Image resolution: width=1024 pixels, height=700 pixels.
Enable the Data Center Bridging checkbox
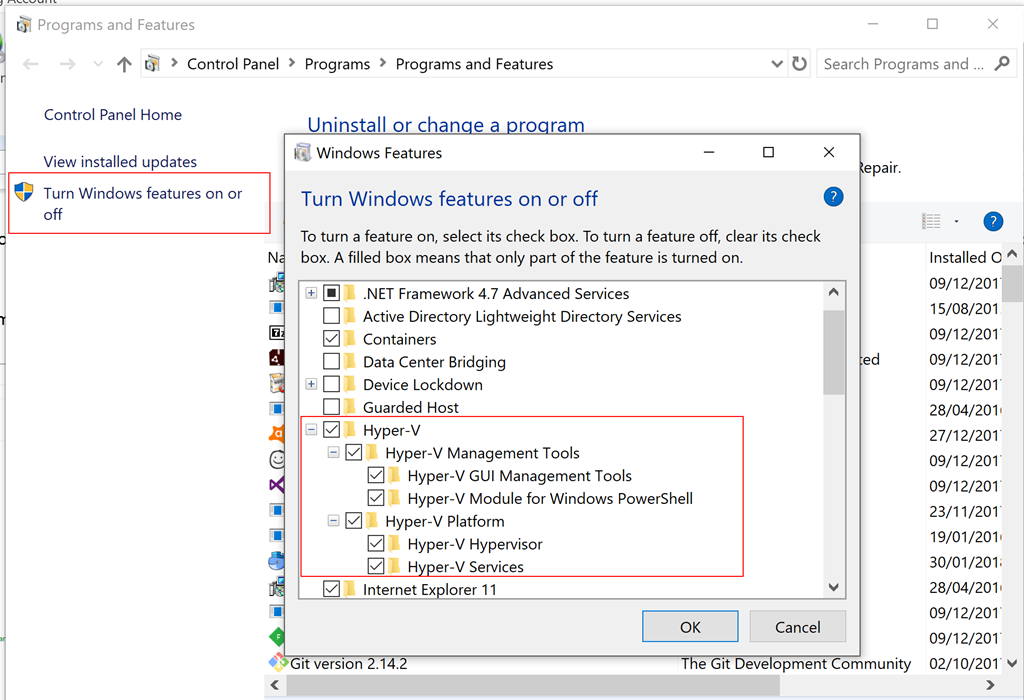332,361
